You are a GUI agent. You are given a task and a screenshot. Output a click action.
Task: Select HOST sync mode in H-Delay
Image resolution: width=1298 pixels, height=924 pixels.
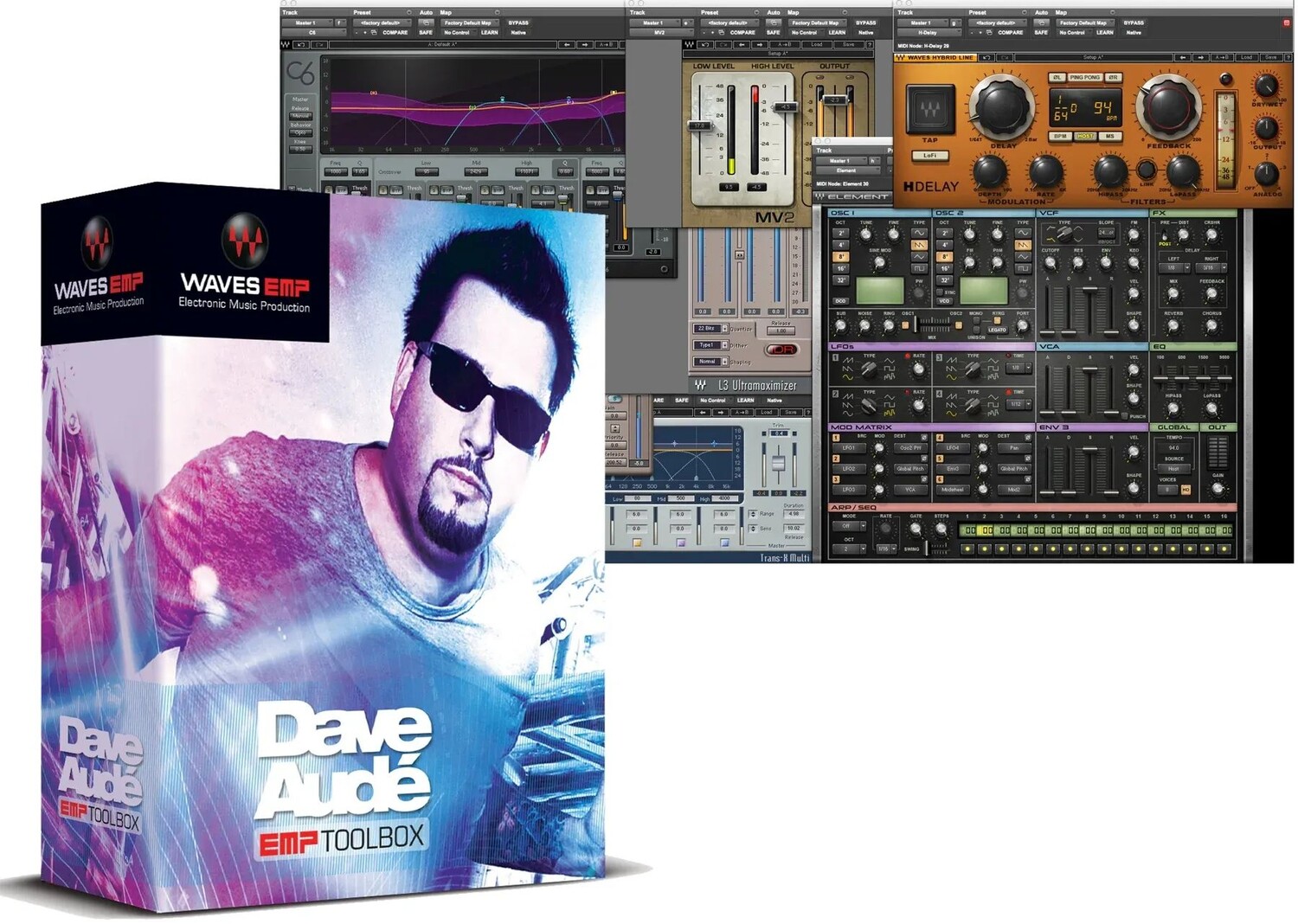pyautogui.click(x=1085, y=136)
